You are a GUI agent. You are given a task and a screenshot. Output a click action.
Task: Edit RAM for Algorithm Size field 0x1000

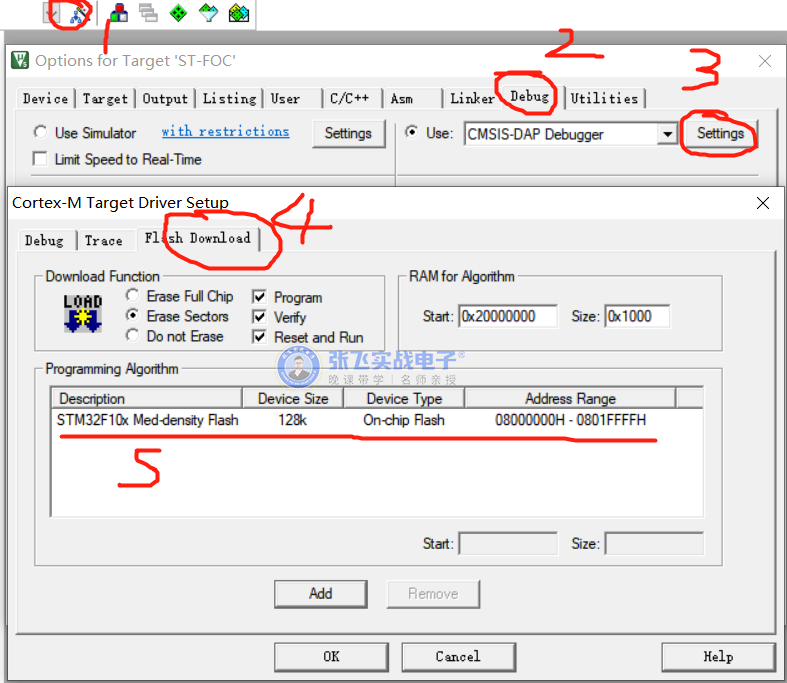[x=637, y=316]
